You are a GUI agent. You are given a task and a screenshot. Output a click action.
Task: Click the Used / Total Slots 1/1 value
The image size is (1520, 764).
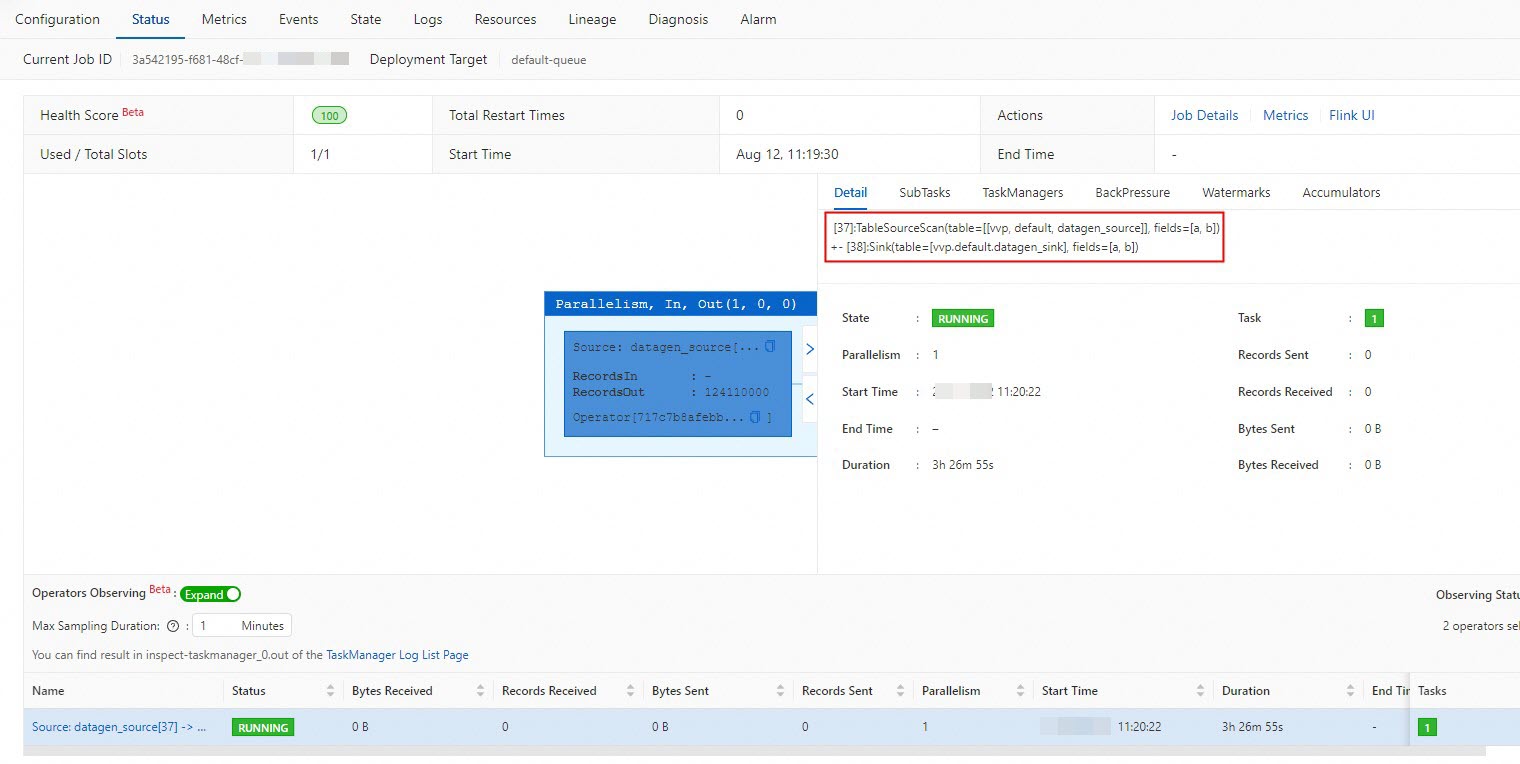[321, 154]
